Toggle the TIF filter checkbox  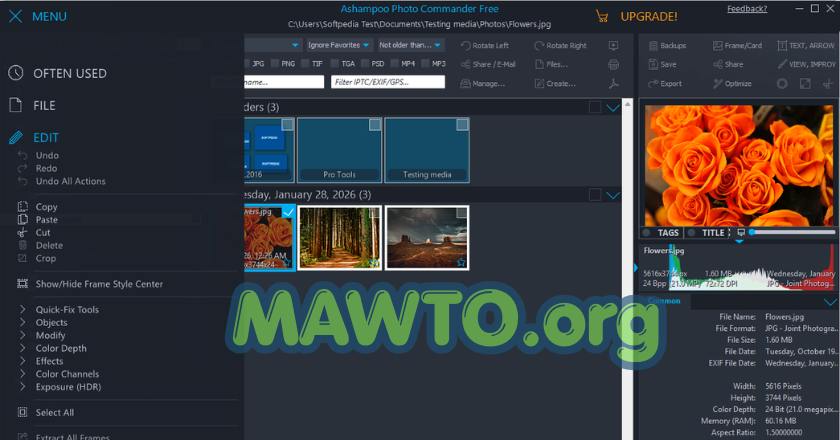[x=305, y=64]
